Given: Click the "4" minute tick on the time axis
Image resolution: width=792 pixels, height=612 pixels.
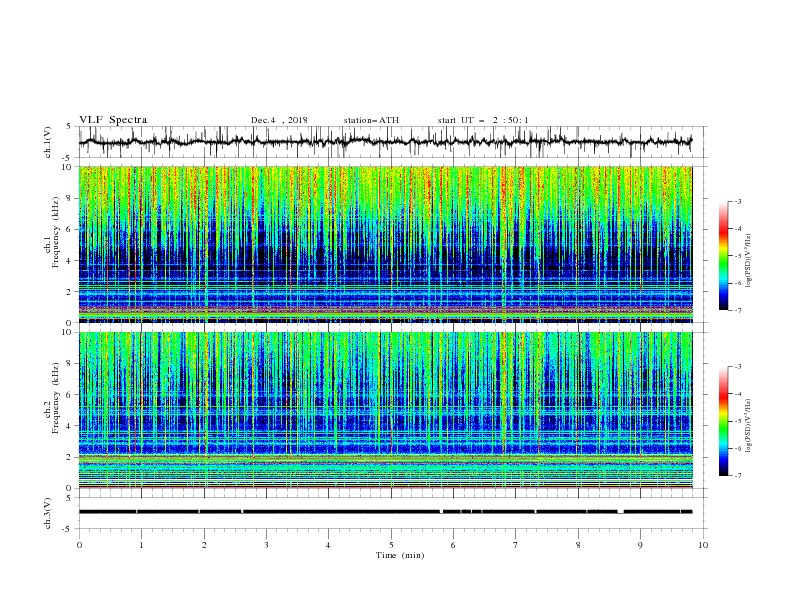Looking at the screenshot, I should click(329, 545).
